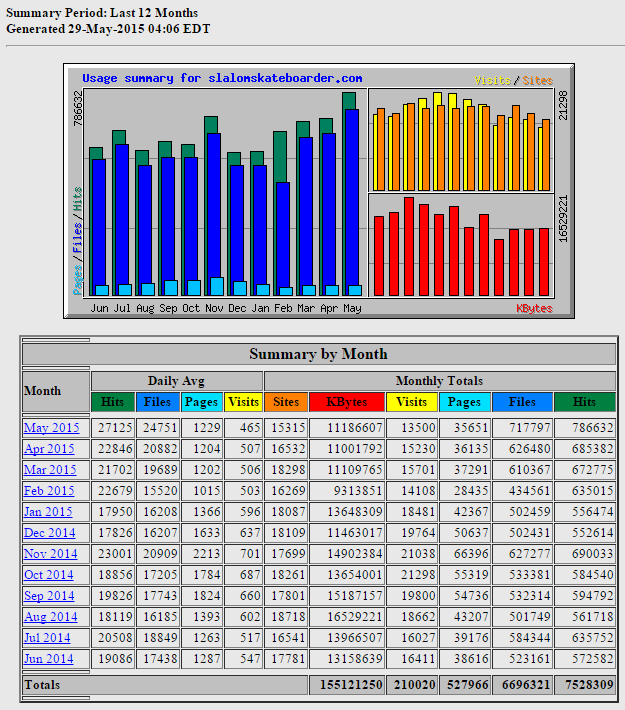Click the orange Sites column header
The height and width of the screenshot is (710, 625).
pos(286,402)
